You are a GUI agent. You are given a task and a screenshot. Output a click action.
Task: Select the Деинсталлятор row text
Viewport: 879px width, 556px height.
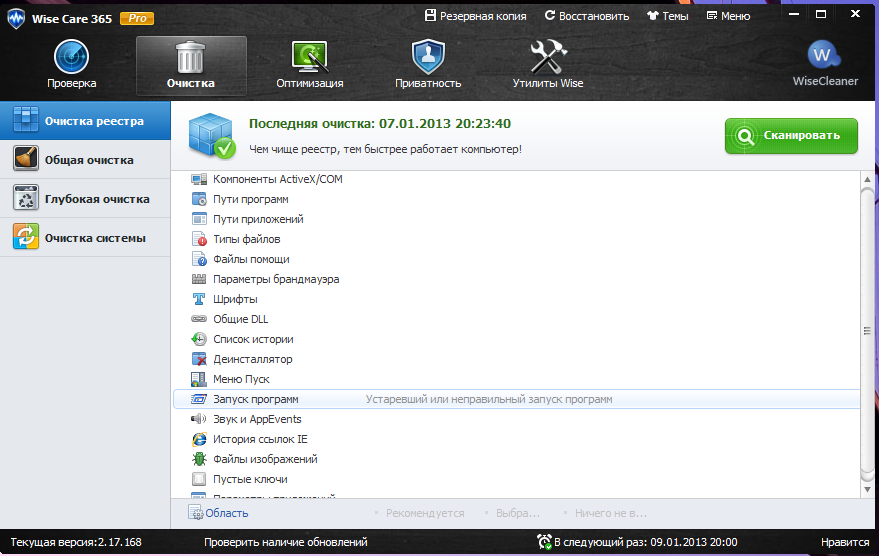click(253, 359)
